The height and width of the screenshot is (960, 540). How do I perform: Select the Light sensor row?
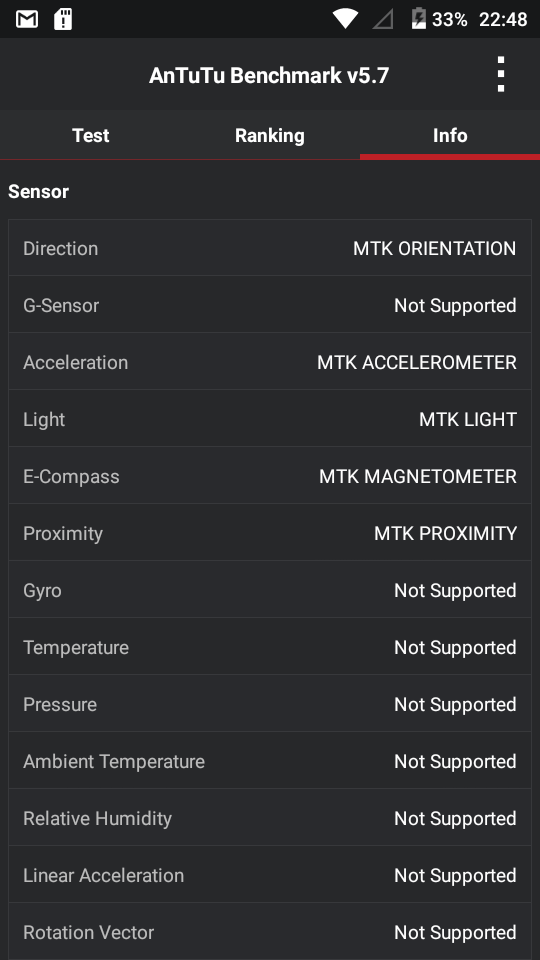point(270,419)
